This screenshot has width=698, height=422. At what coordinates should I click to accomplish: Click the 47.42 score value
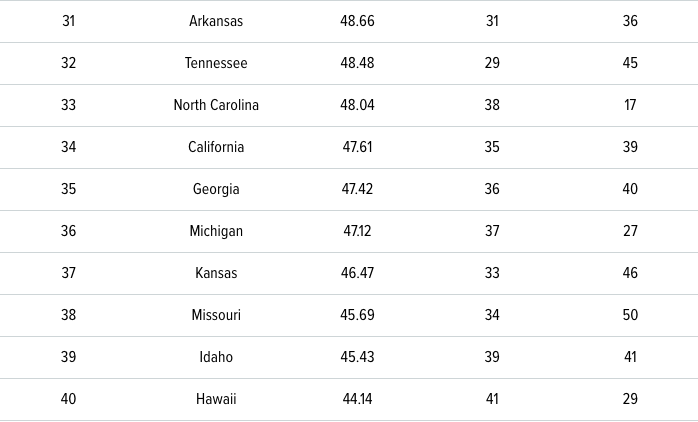(357, 189)
